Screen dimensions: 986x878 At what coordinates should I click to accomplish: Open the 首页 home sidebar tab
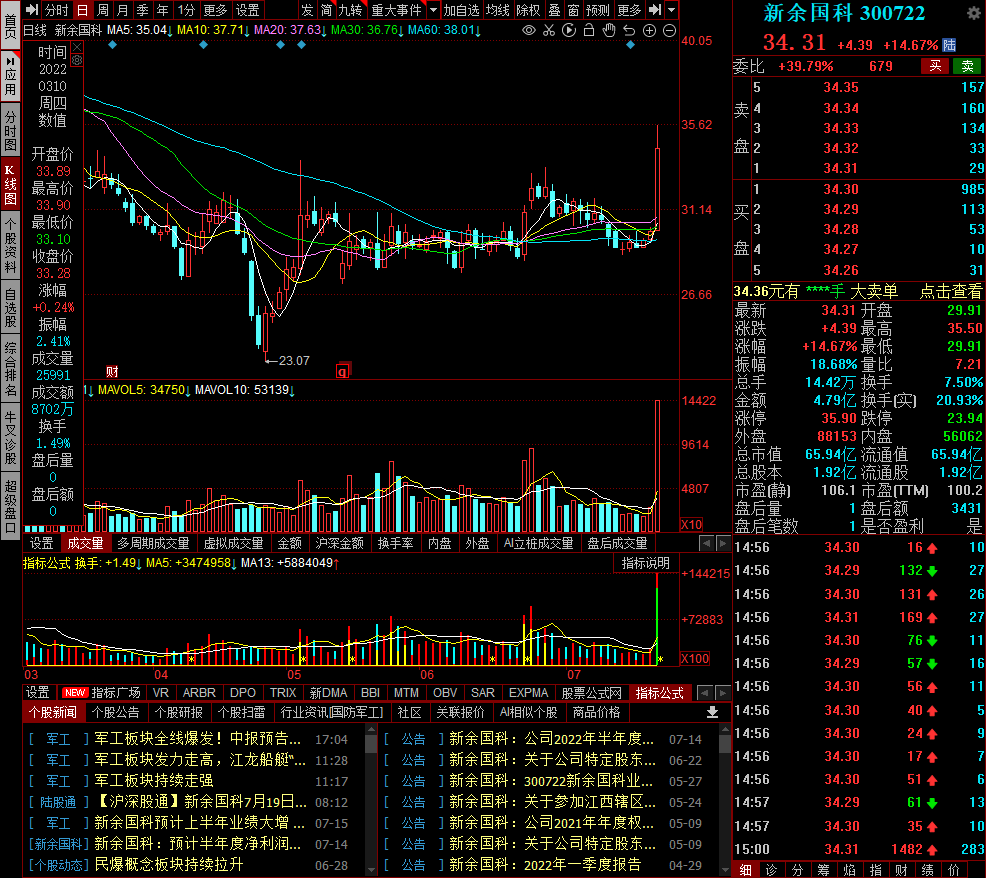[10, 24]
